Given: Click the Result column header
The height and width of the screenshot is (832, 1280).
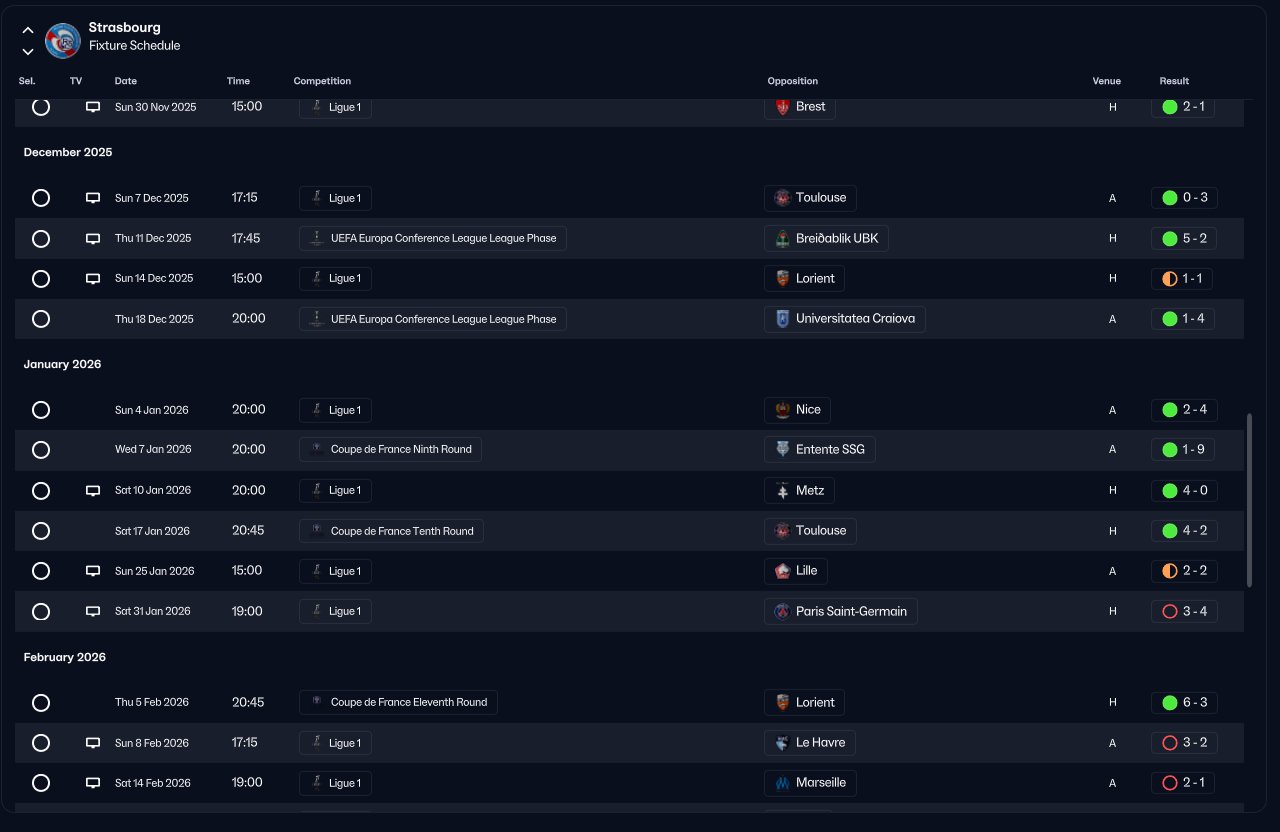Looking at the screenshot, I should pyautogui.click(x=1174, y=81).
